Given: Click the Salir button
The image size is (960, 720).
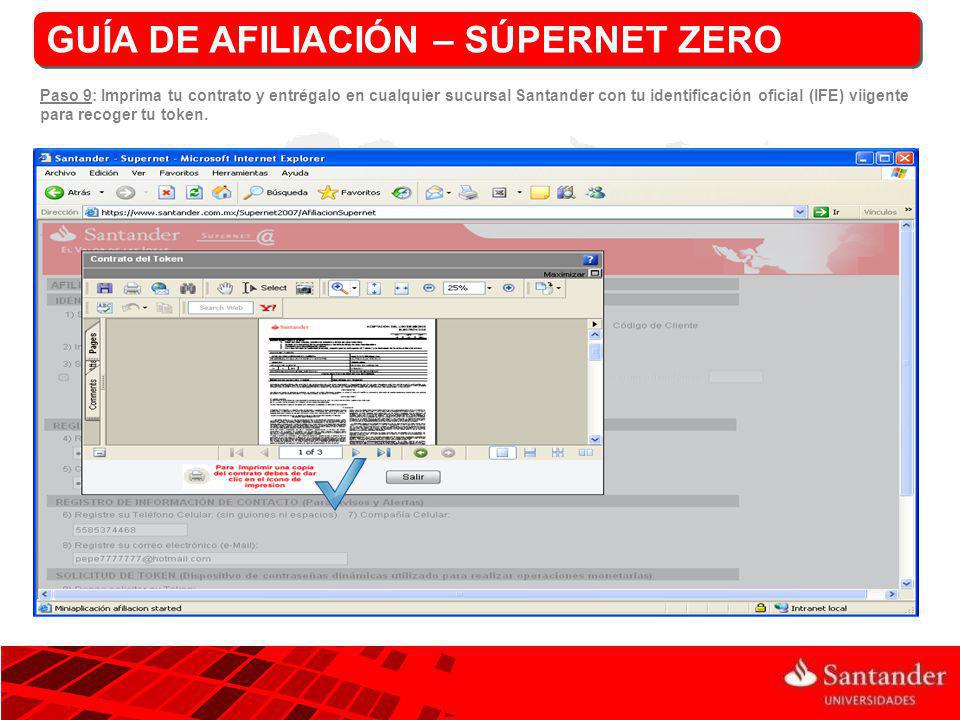Looking at the screenshot, I should [x=413, y=477].
